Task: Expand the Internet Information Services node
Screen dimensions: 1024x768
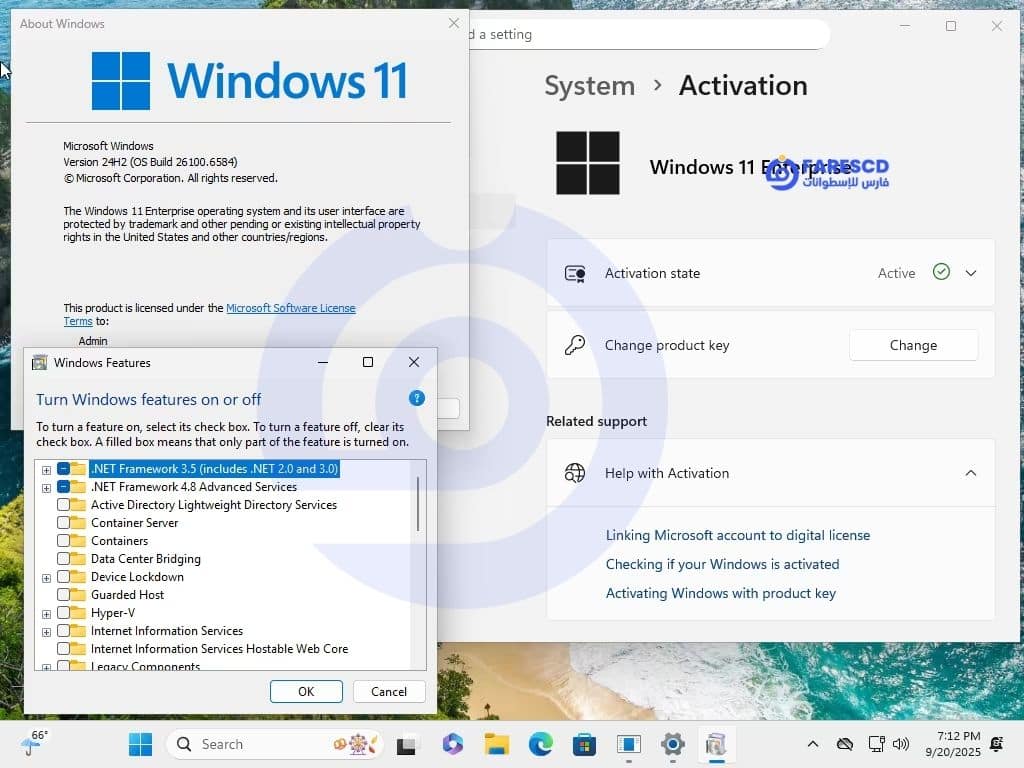Action: coord(46,631)
